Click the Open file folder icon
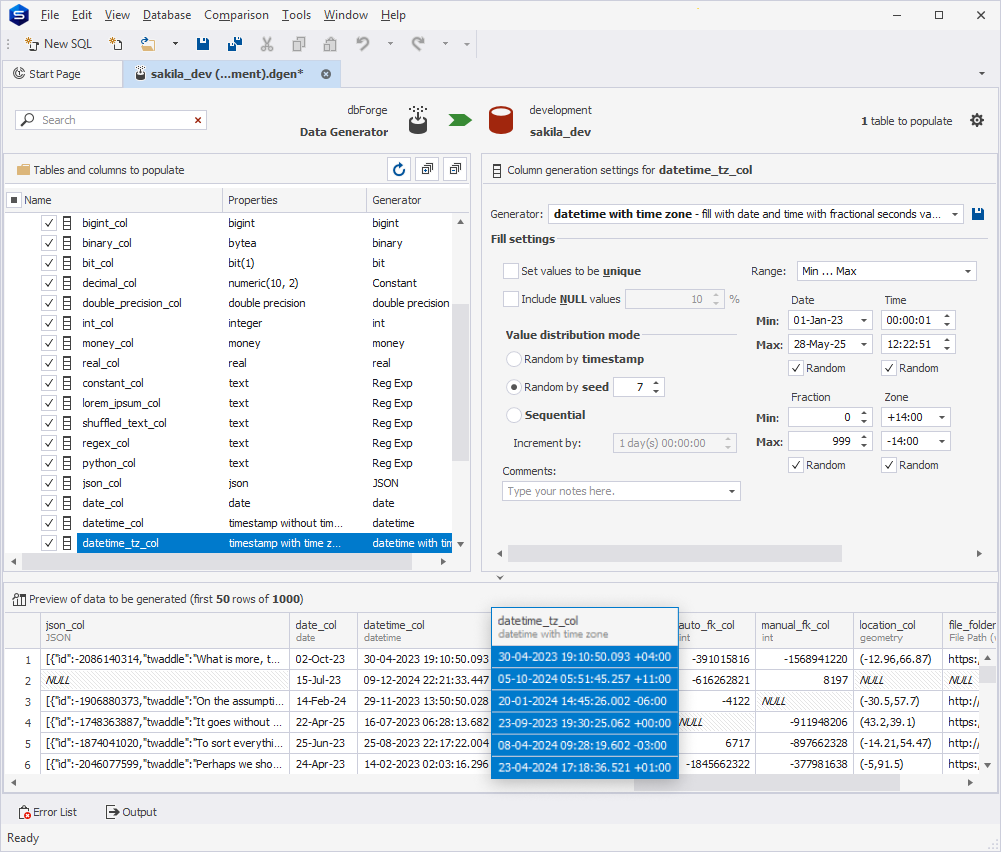This screenshot has height=852, width=1001. click(x=147, y=44)
